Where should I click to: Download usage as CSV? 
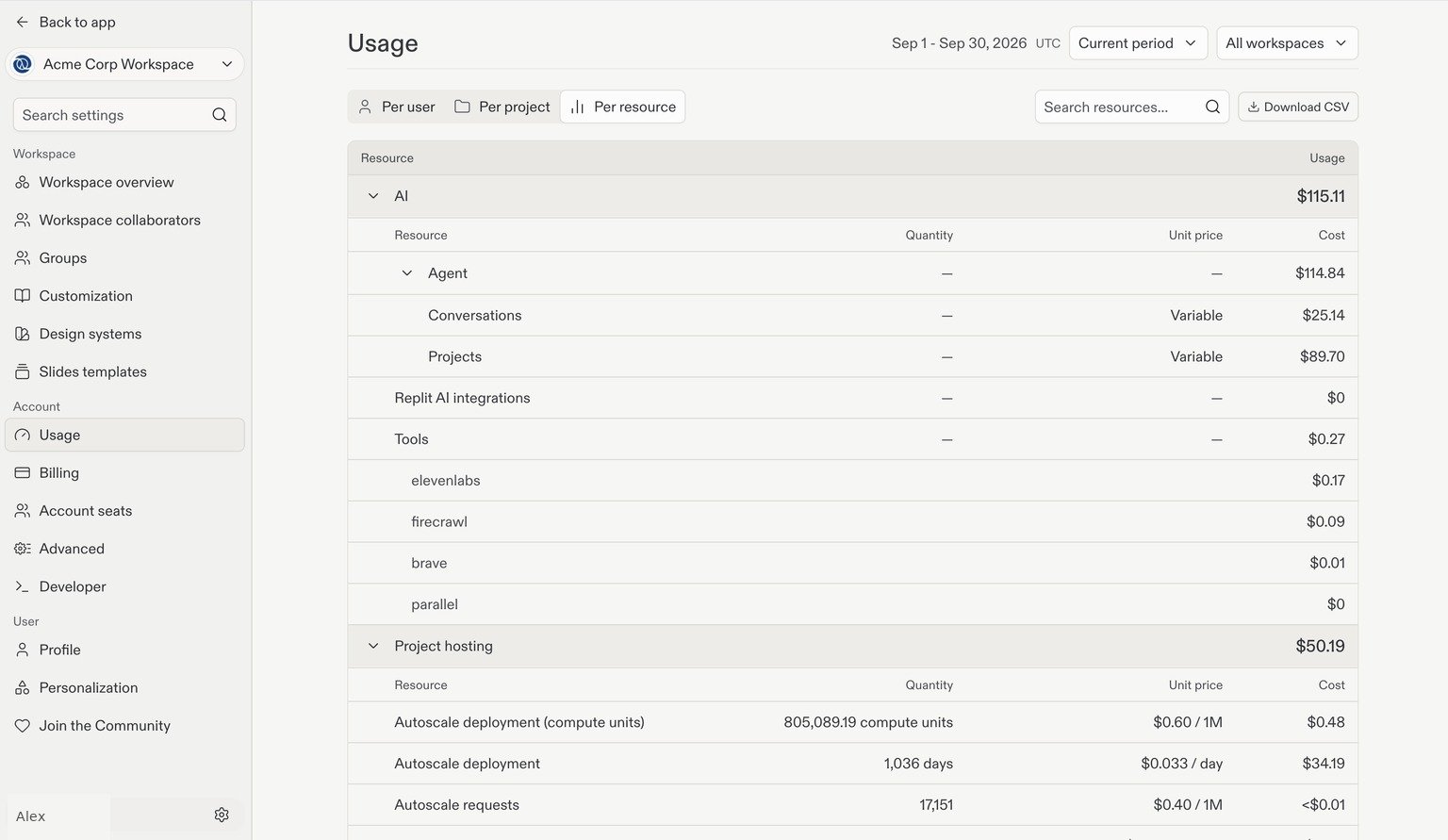tap(1298, 107)
